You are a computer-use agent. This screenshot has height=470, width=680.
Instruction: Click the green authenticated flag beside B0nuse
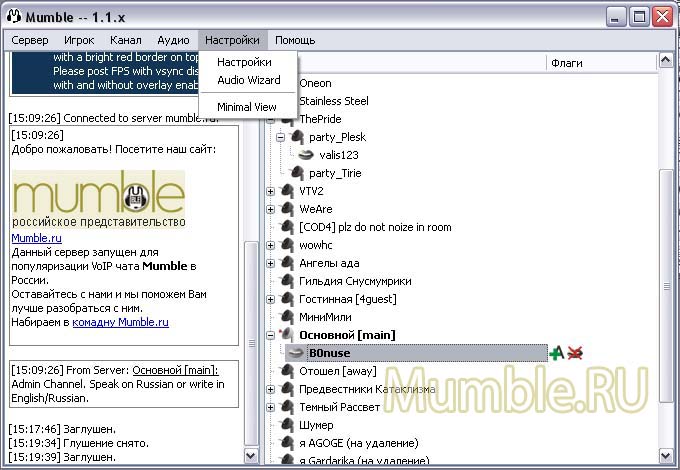click(557, 353)
